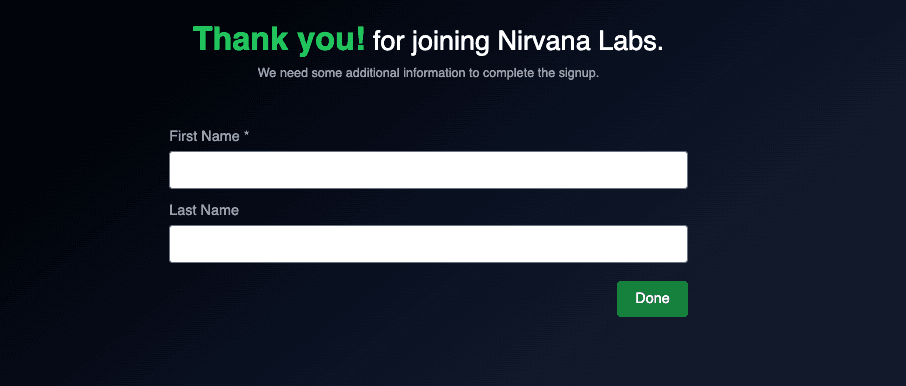
Task: Submit the signup form with Done
Action: tap(652, 299)
